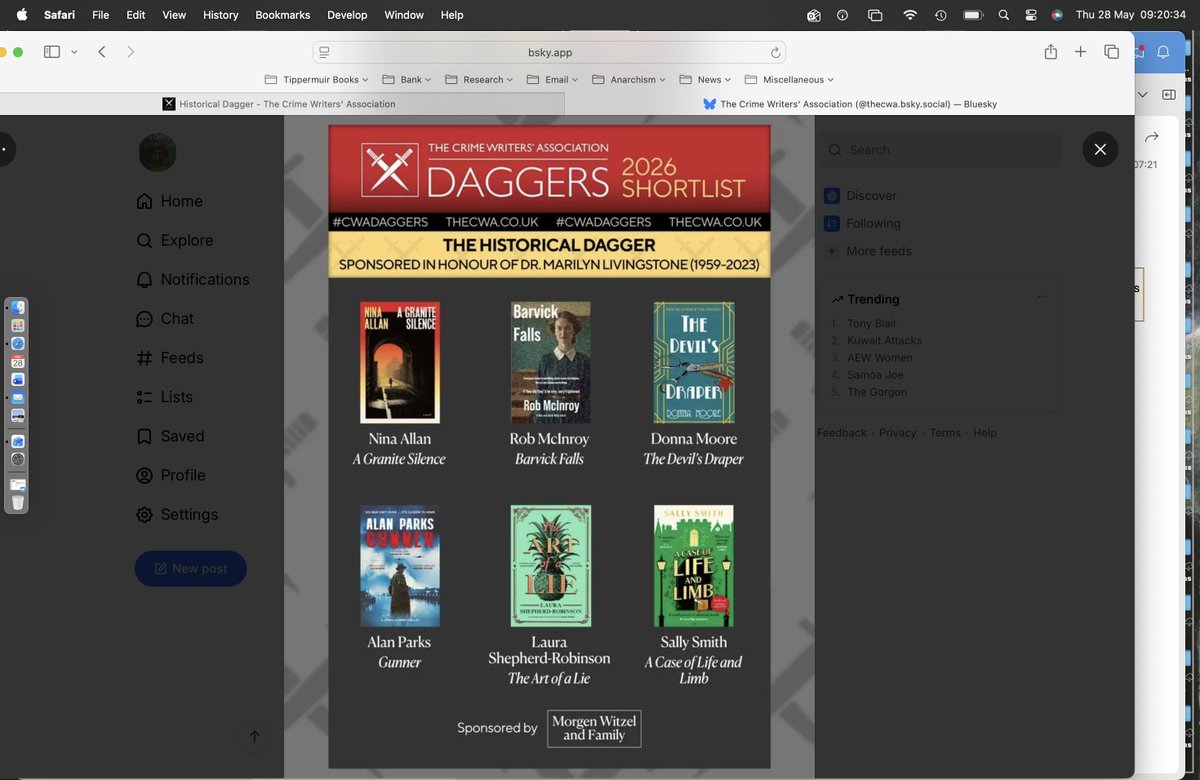
Task: Open Home in Bluesky sidebar
Action: tap(169, 201)
